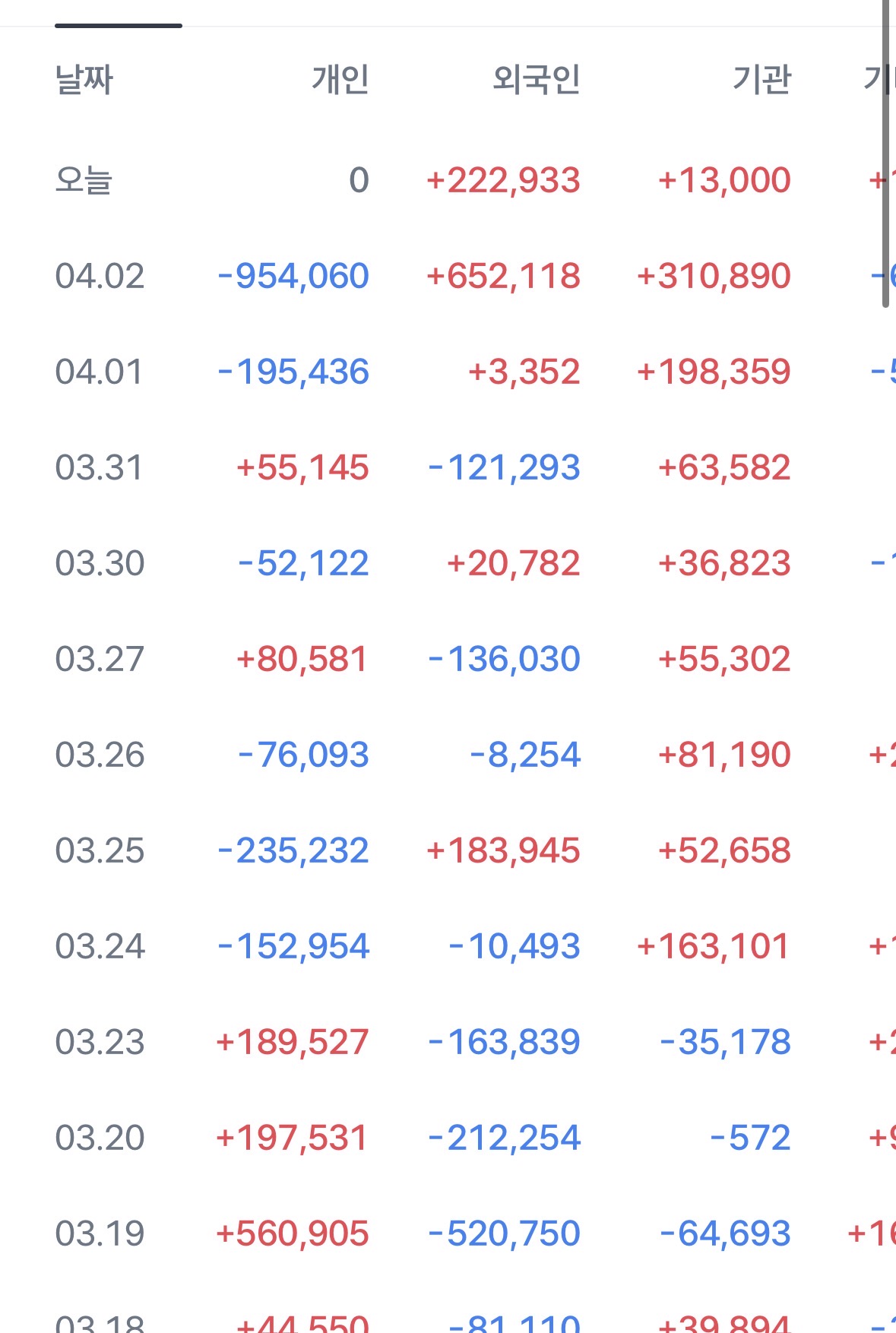Screen dimensions: 896x1333
Task: Click 기관 value +81,190
Action: point(724,755)
